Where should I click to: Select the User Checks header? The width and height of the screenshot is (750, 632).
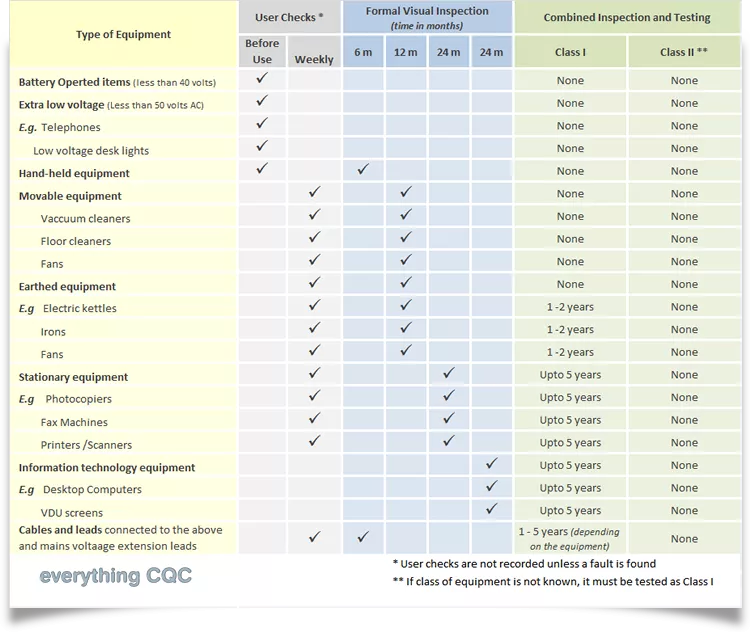(x=289, y=18)
